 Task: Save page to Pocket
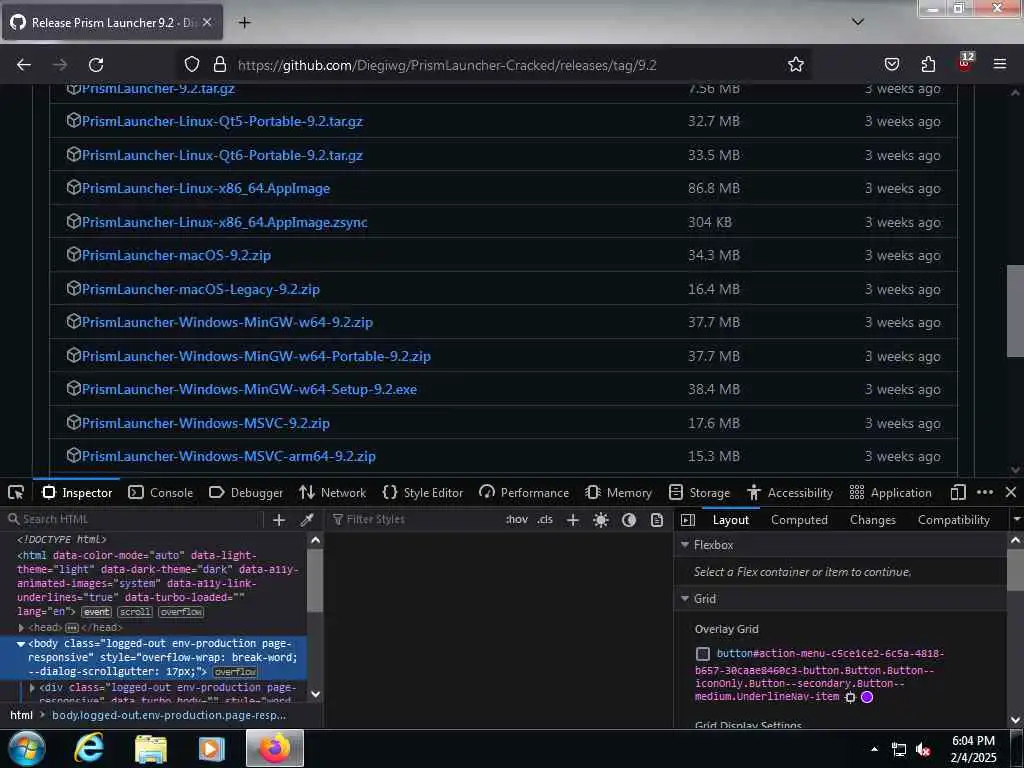coord(891,64)
